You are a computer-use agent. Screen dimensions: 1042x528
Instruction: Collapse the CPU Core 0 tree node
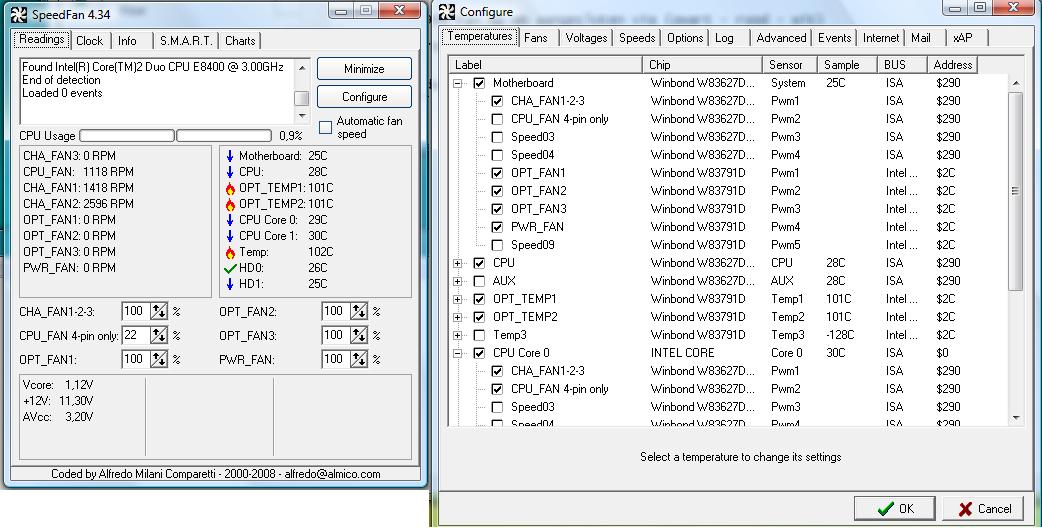[x=457, y=353]
